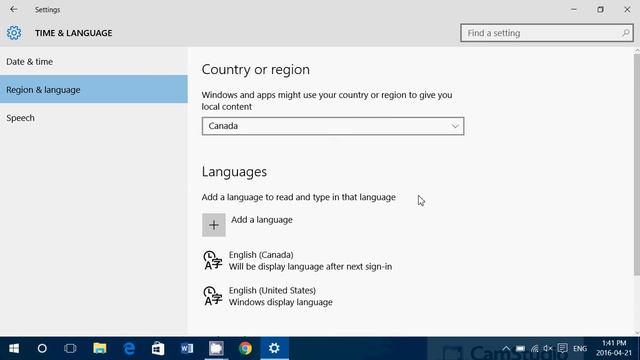Open the Windows Store taskbar icon
Viewport: 640px width, 360px height.
click(158, 348)
